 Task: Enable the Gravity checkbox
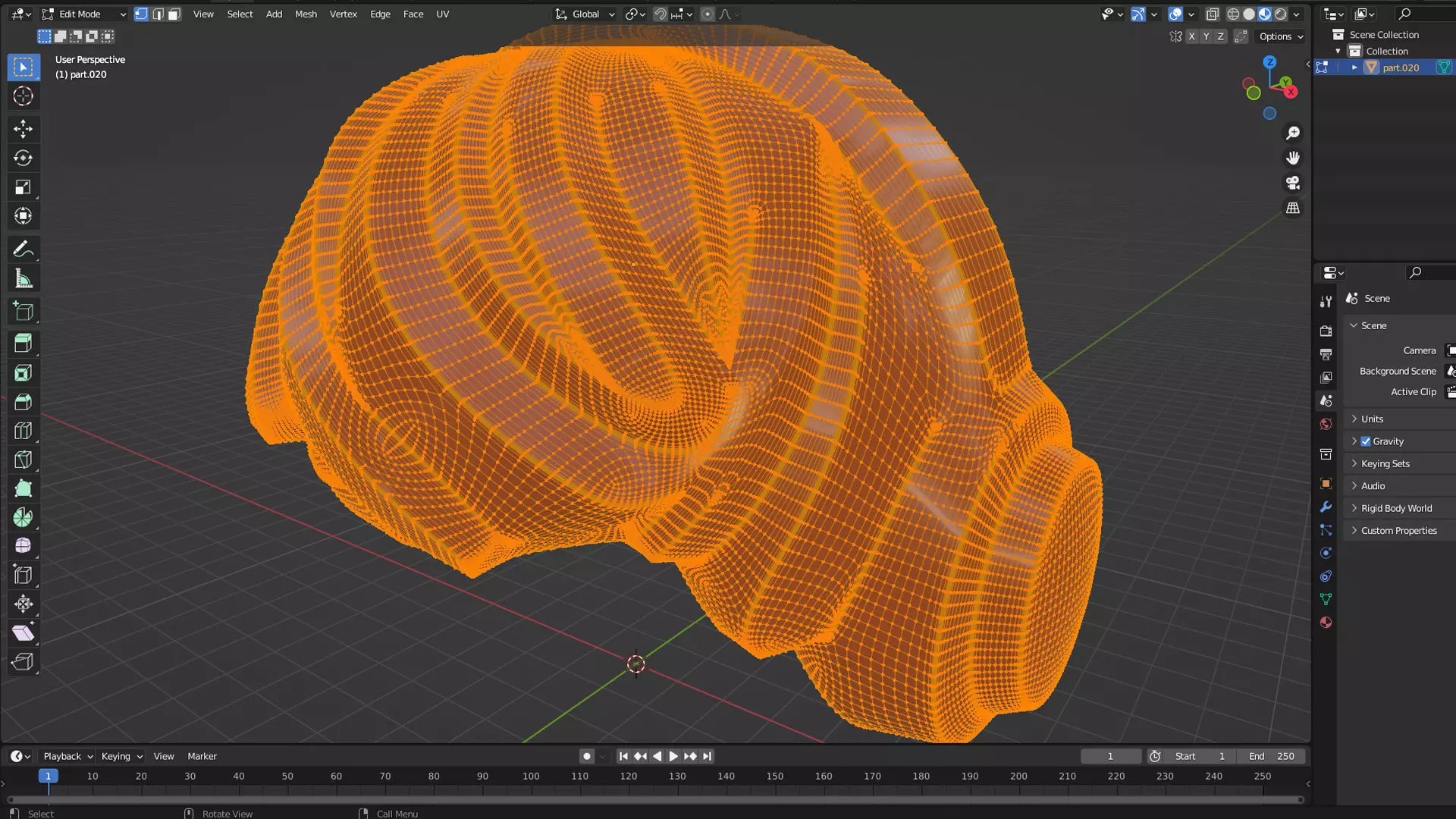click(1366, 441)
